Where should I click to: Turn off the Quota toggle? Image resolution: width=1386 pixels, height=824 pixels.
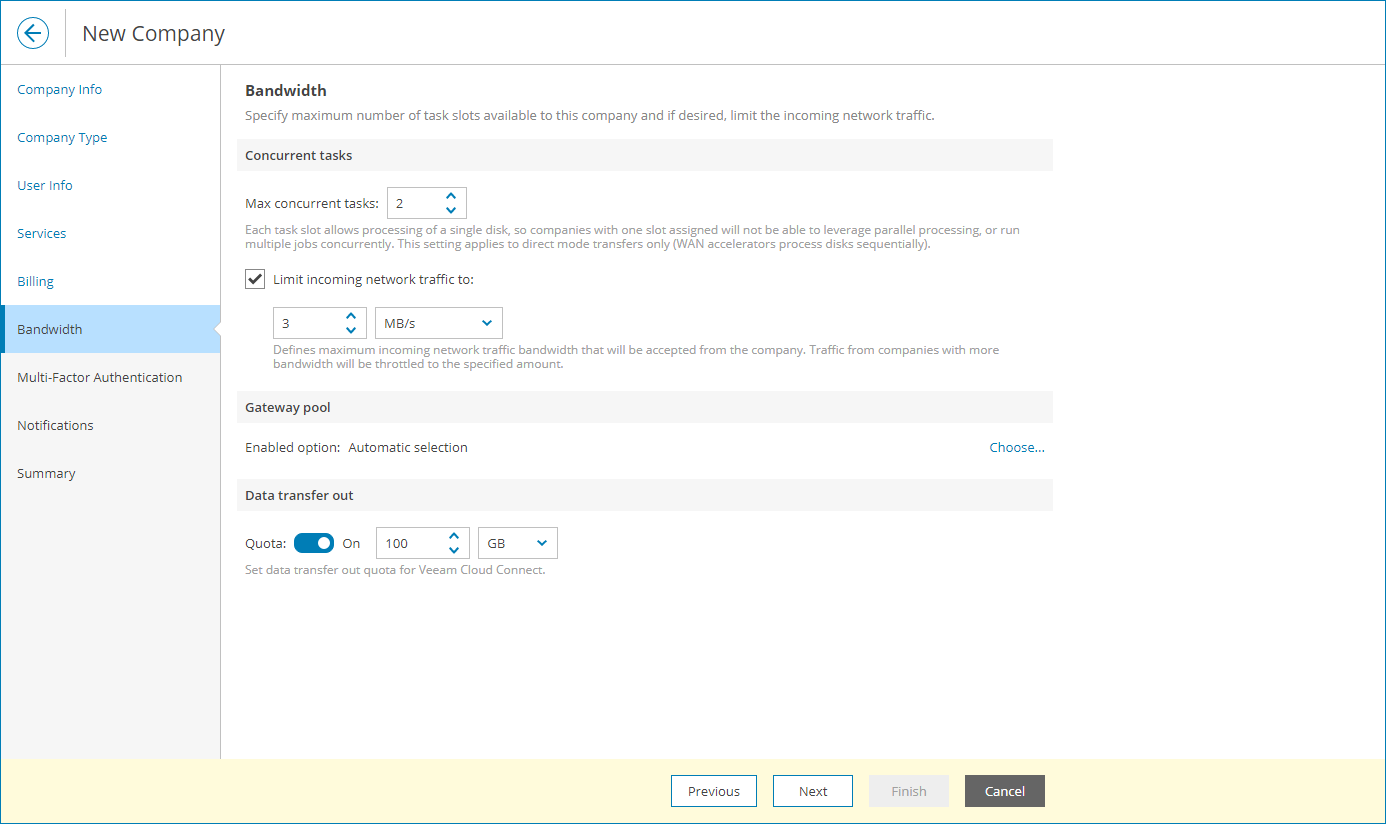pyautogui.click(x=314, y=542)
